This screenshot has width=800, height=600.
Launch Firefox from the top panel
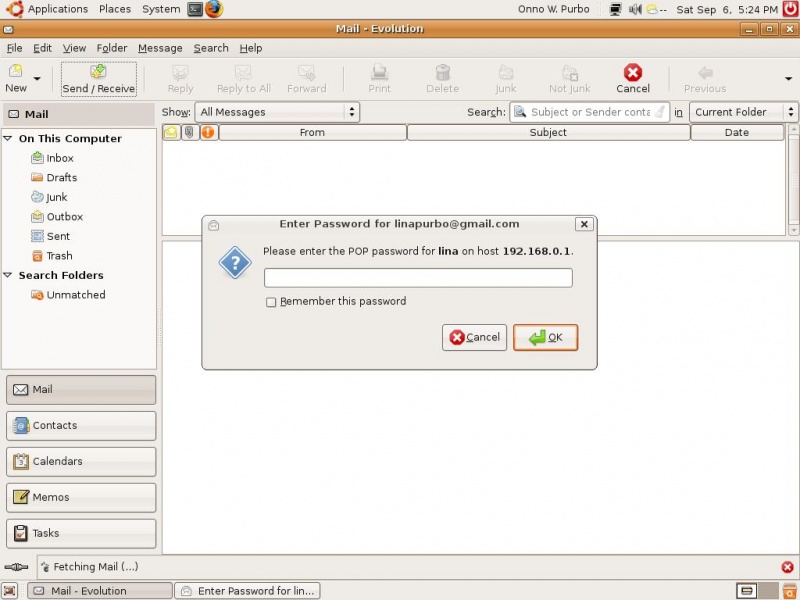click(x=210, y=9)
